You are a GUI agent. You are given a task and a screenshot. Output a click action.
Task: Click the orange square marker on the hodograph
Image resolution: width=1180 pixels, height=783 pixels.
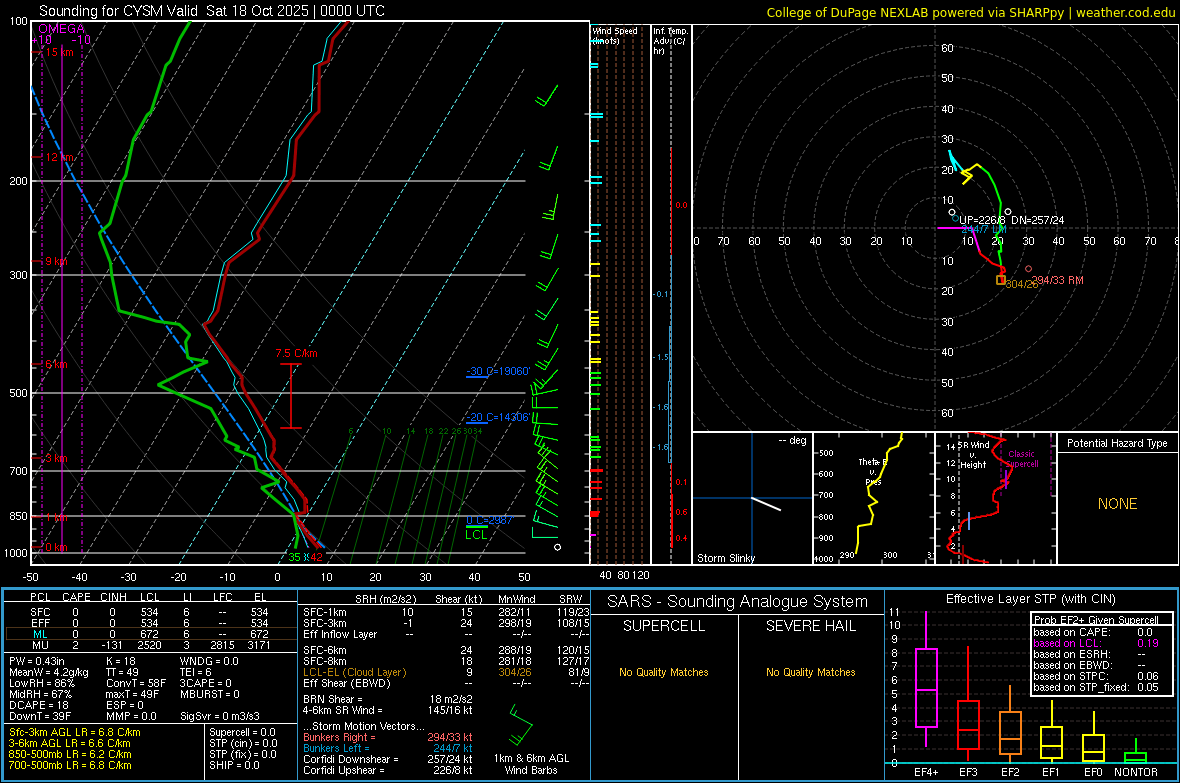tap(1001, 280)
